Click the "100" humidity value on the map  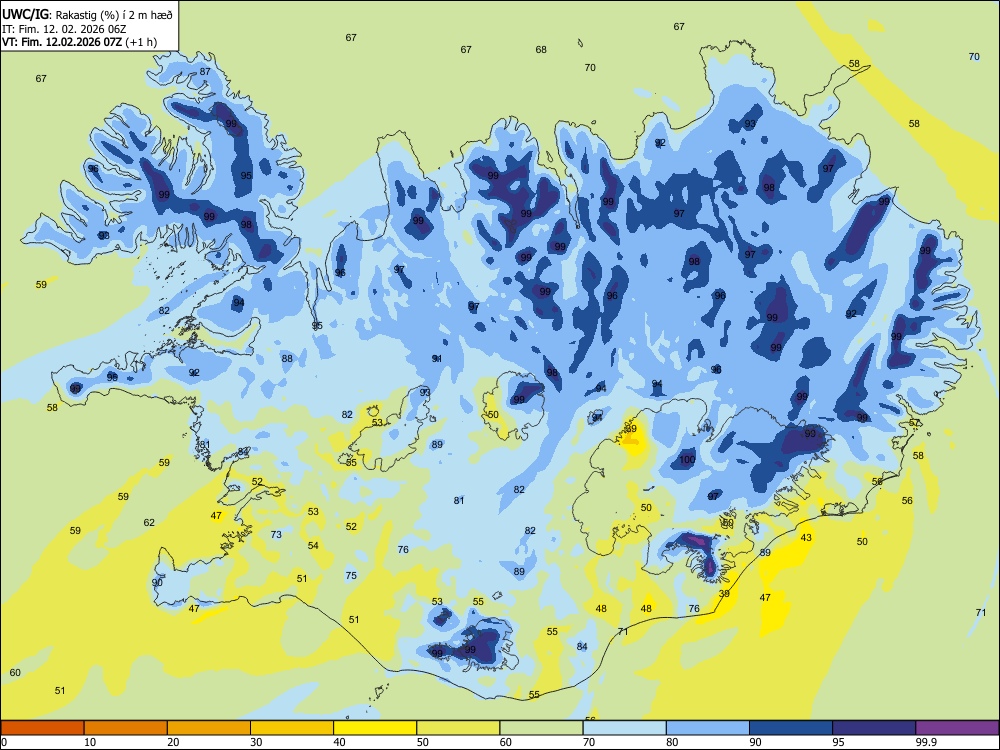coord(687,460)
